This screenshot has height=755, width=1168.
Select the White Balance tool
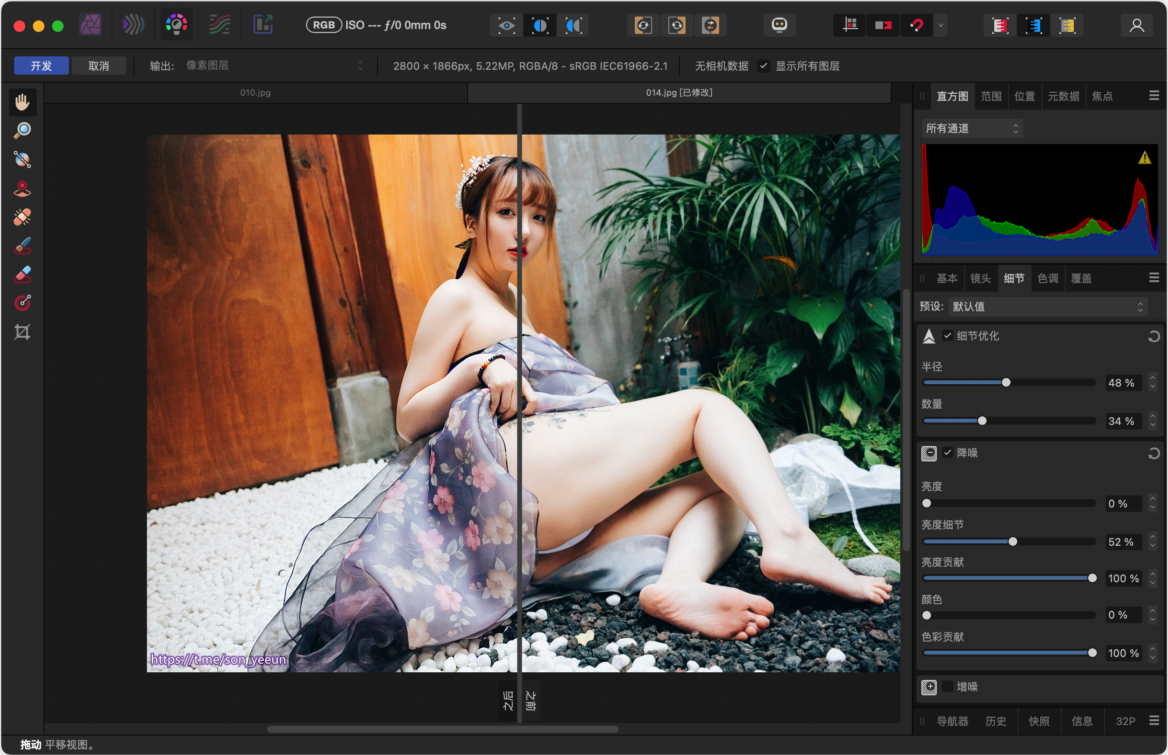tap(22, 159)
